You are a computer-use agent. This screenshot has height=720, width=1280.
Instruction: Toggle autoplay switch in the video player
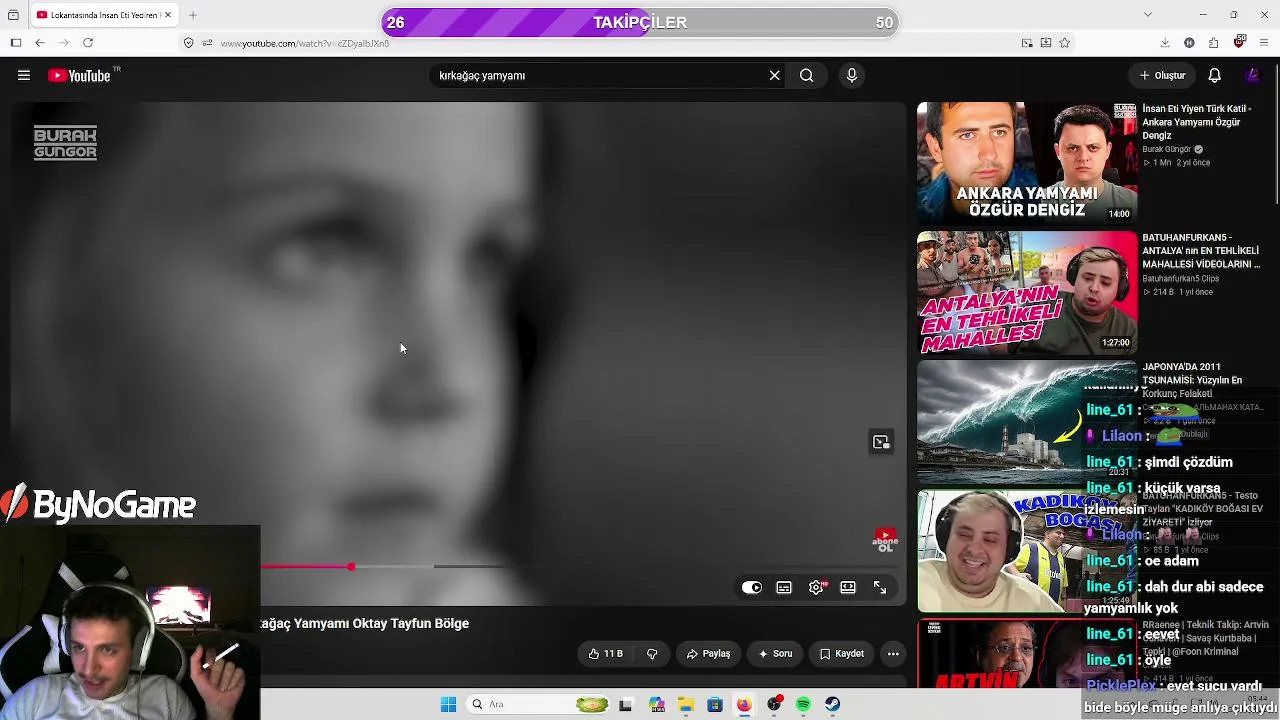[x=752, y=588]
